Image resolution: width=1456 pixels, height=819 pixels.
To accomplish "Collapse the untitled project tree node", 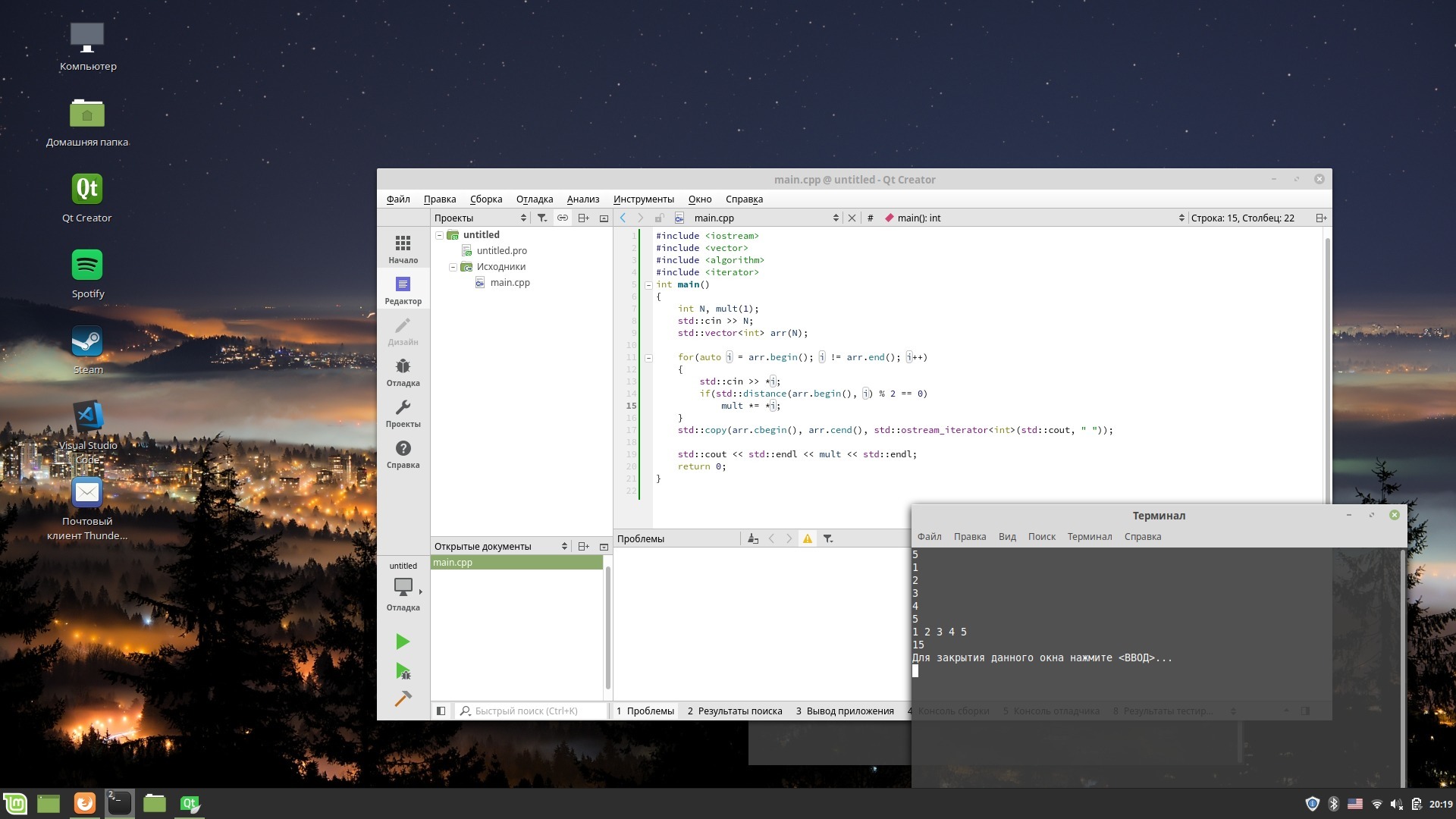I will click(x=439, y=235).
